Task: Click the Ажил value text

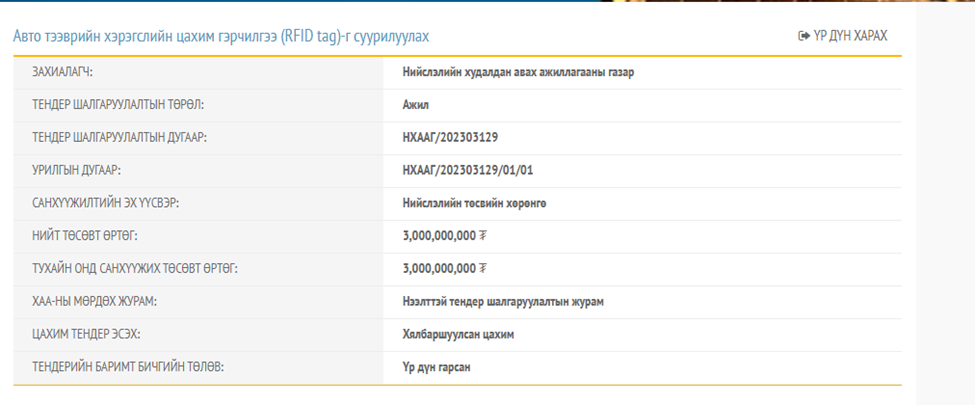Action: [416, 105]
